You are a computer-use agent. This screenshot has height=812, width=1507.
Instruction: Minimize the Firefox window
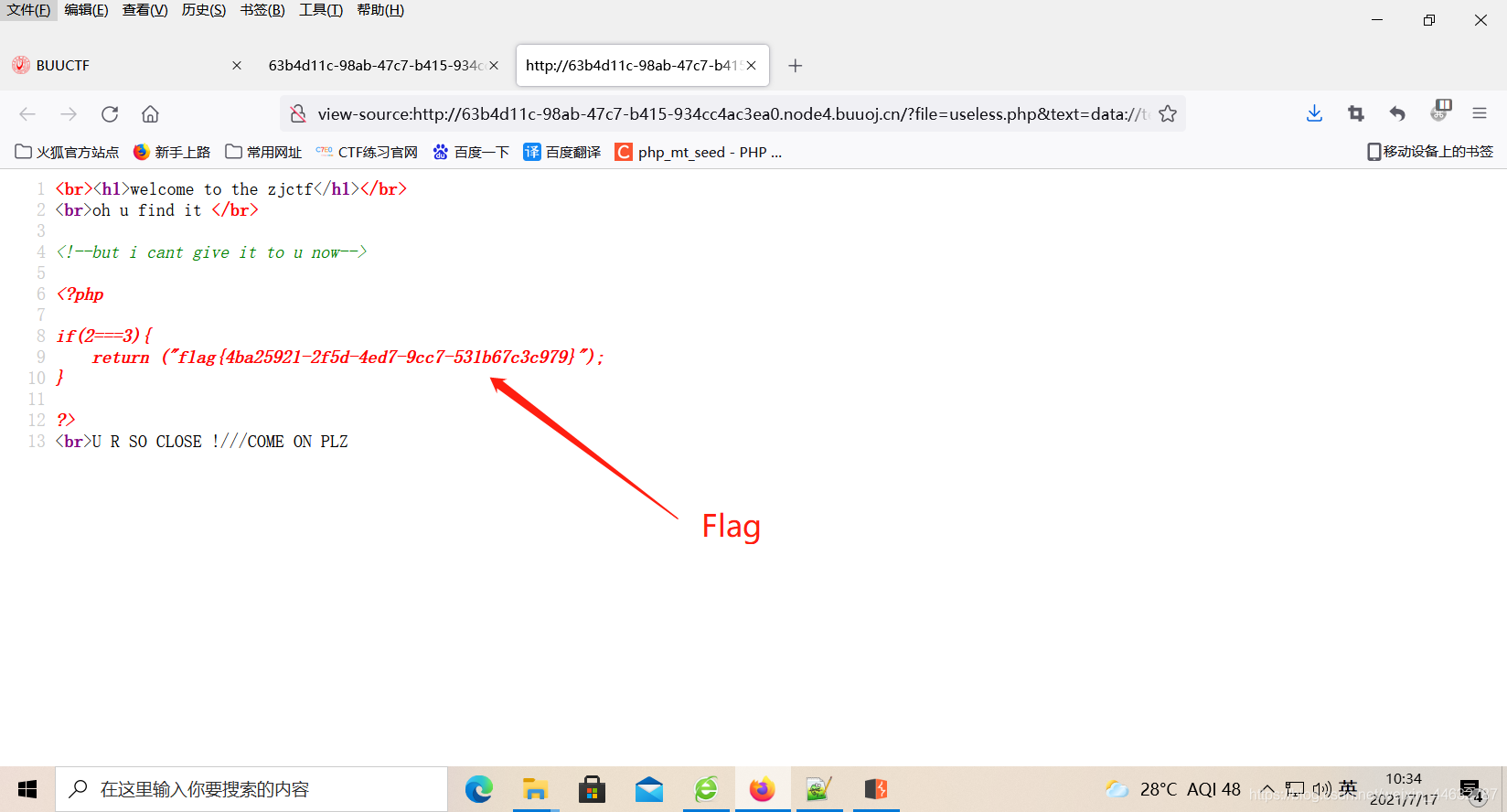[x=1377, y=20]
